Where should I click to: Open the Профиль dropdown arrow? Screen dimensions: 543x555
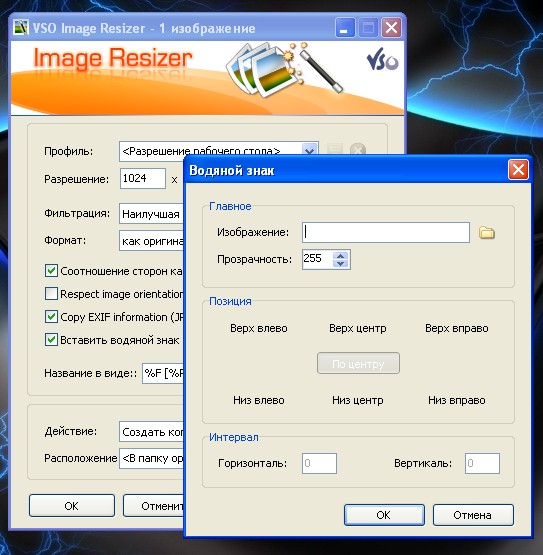309,149
